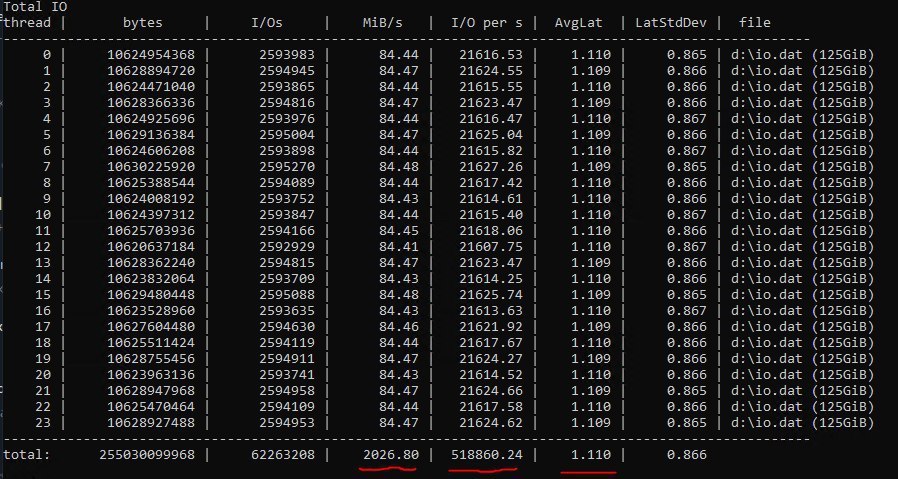Click total I/Os value 62263208
Viewport: 898px width, 479px height.
pos(283,455)
